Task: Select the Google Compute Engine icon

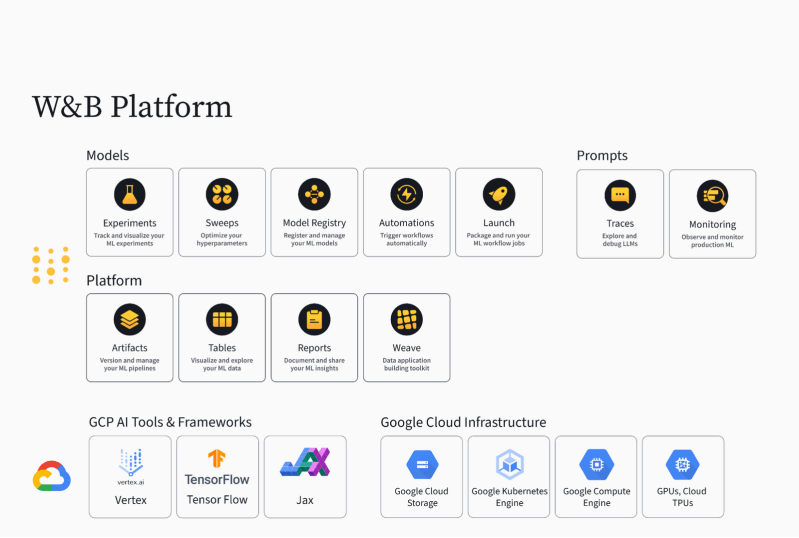Action: 596,464
